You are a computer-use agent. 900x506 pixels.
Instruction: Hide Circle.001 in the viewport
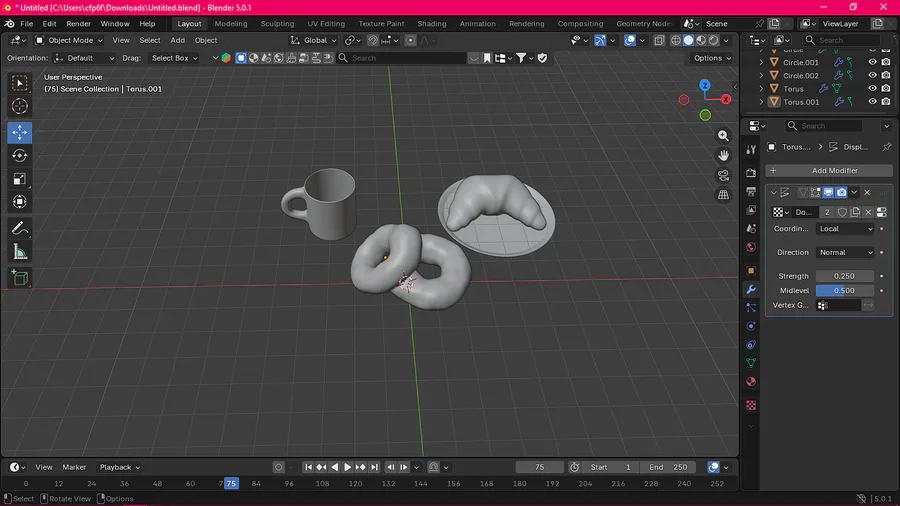872,62
